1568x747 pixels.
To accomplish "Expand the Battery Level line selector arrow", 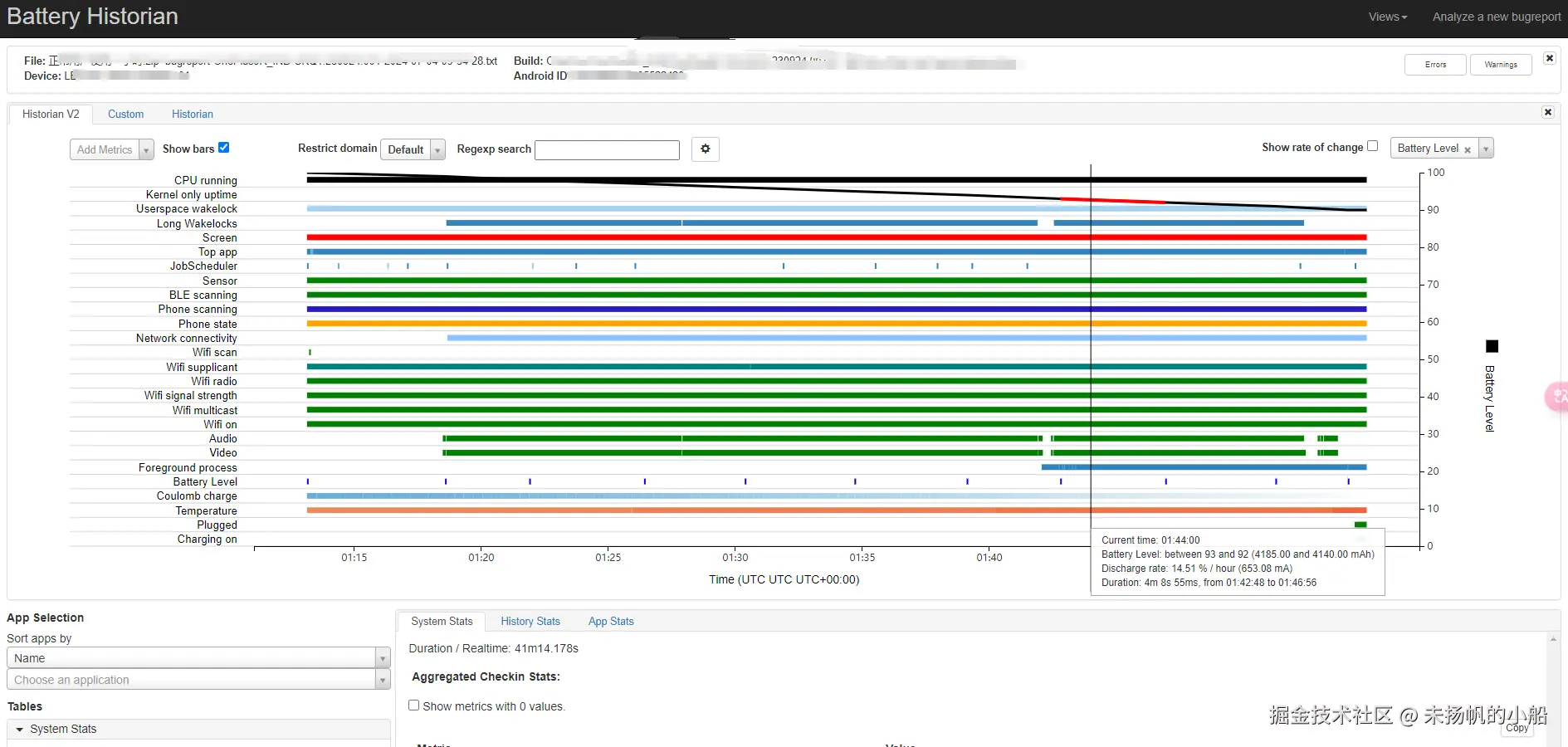I will [x=1486, y=149].
